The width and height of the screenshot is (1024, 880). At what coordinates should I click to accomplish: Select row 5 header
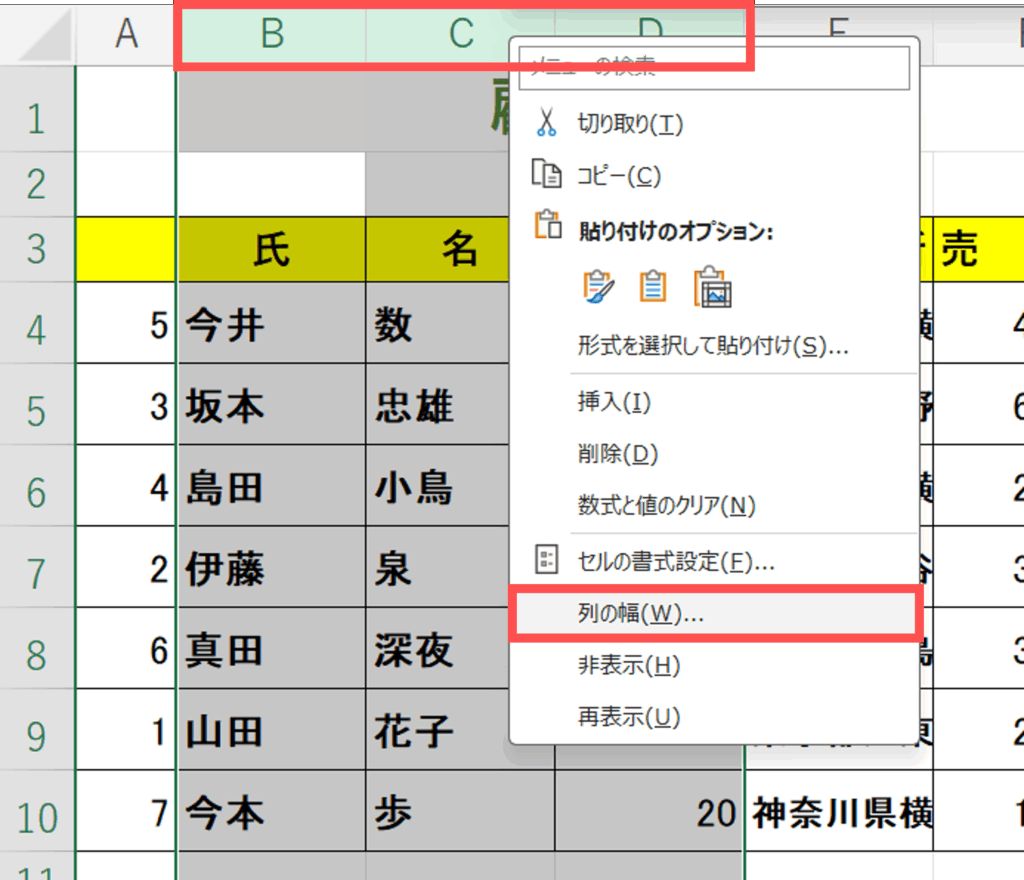click(37, 409)
